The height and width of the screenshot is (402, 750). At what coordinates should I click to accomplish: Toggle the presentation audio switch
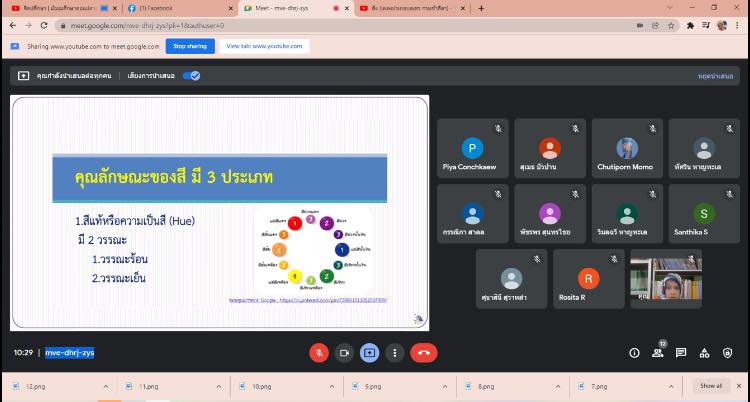pos(192,75)
